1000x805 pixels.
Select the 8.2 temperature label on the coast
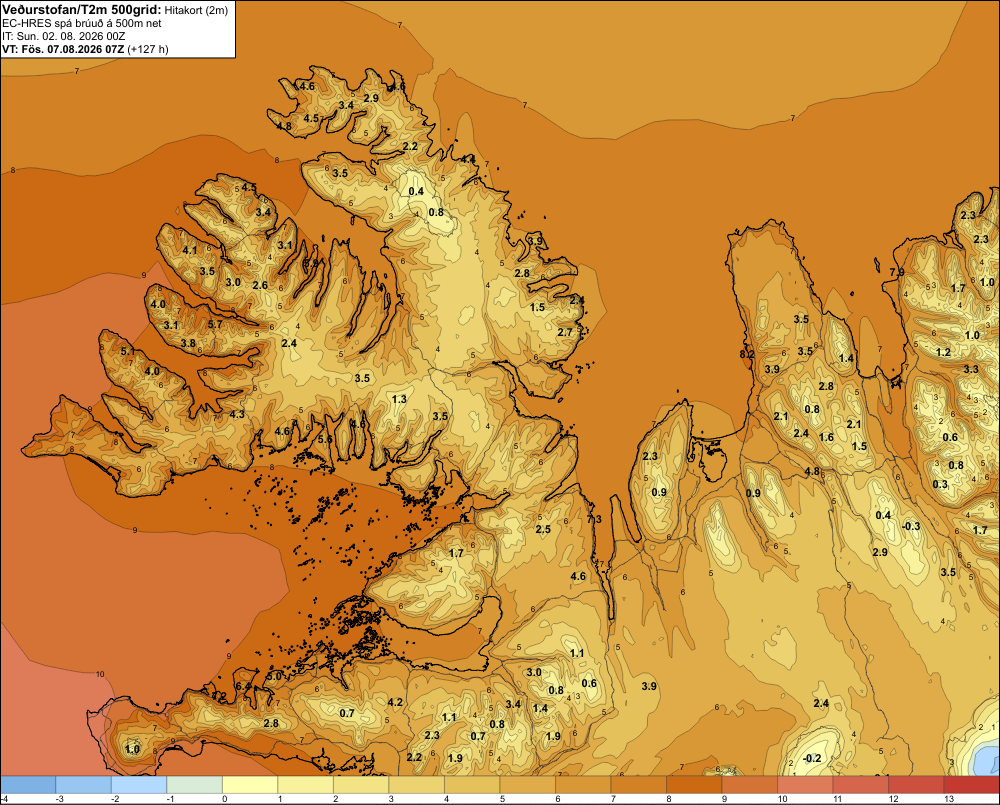pos(747,354)
